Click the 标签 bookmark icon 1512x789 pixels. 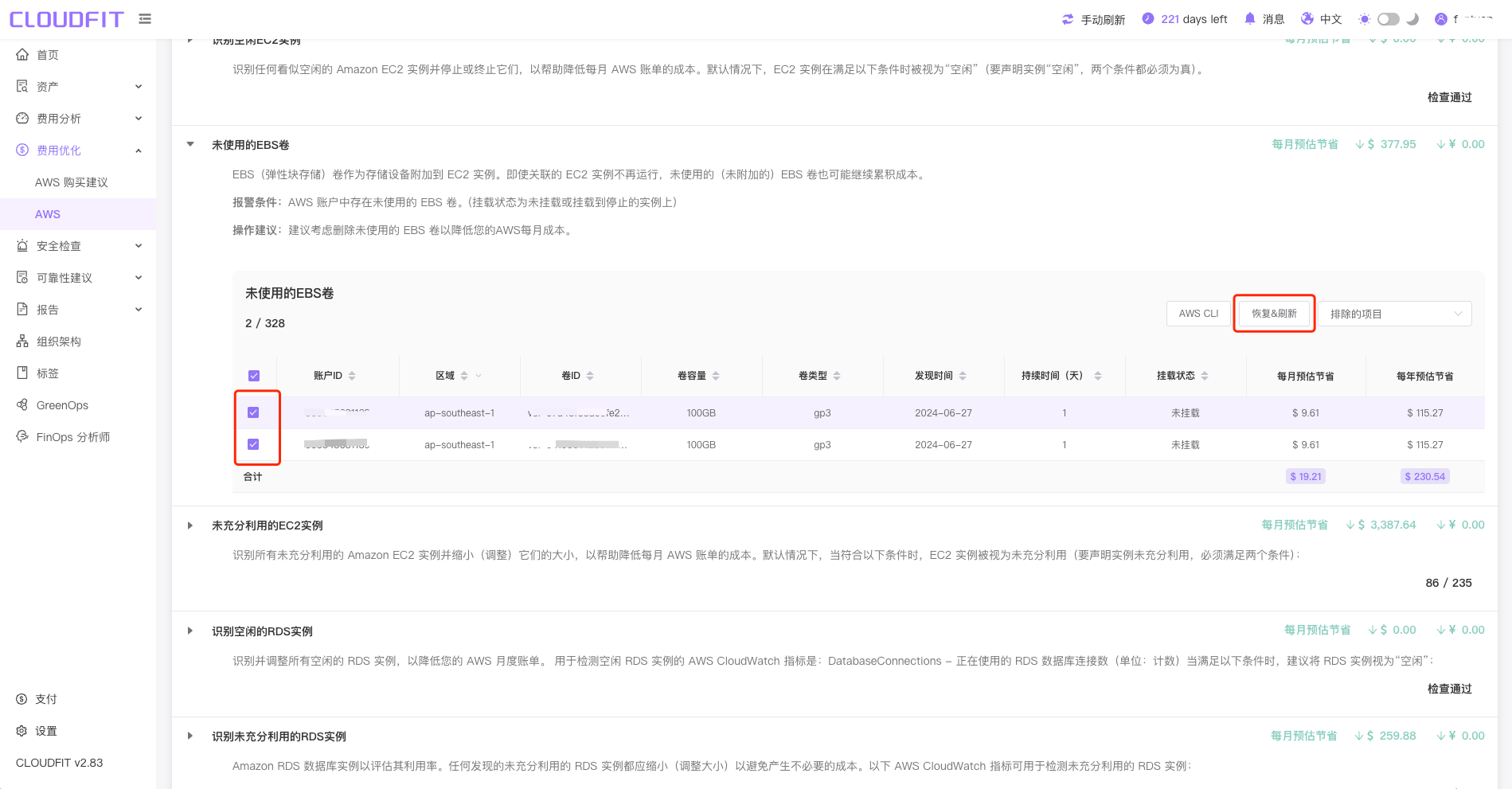pos(22,373)
